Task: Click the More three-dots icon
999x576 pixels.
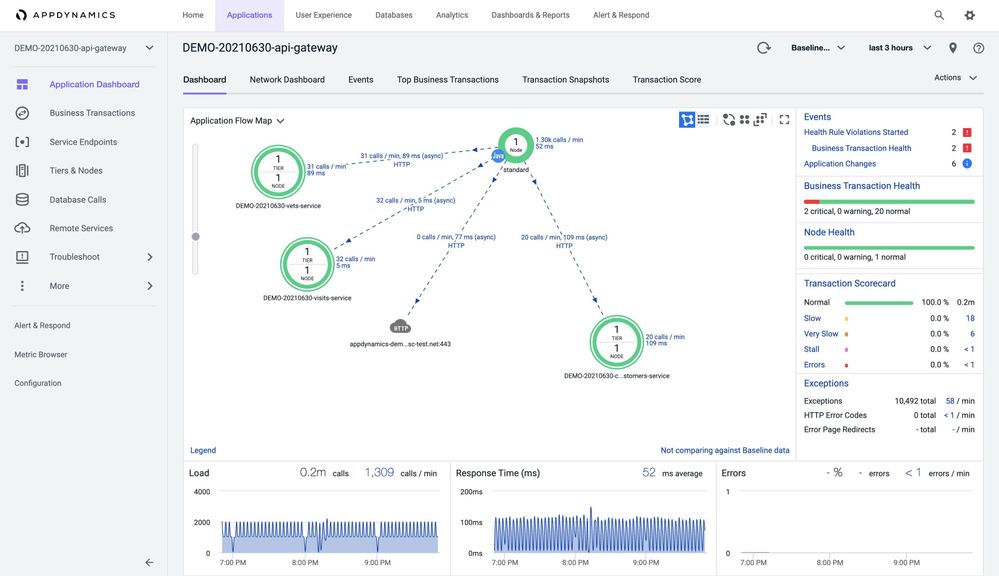Action: tap(22, 286)
